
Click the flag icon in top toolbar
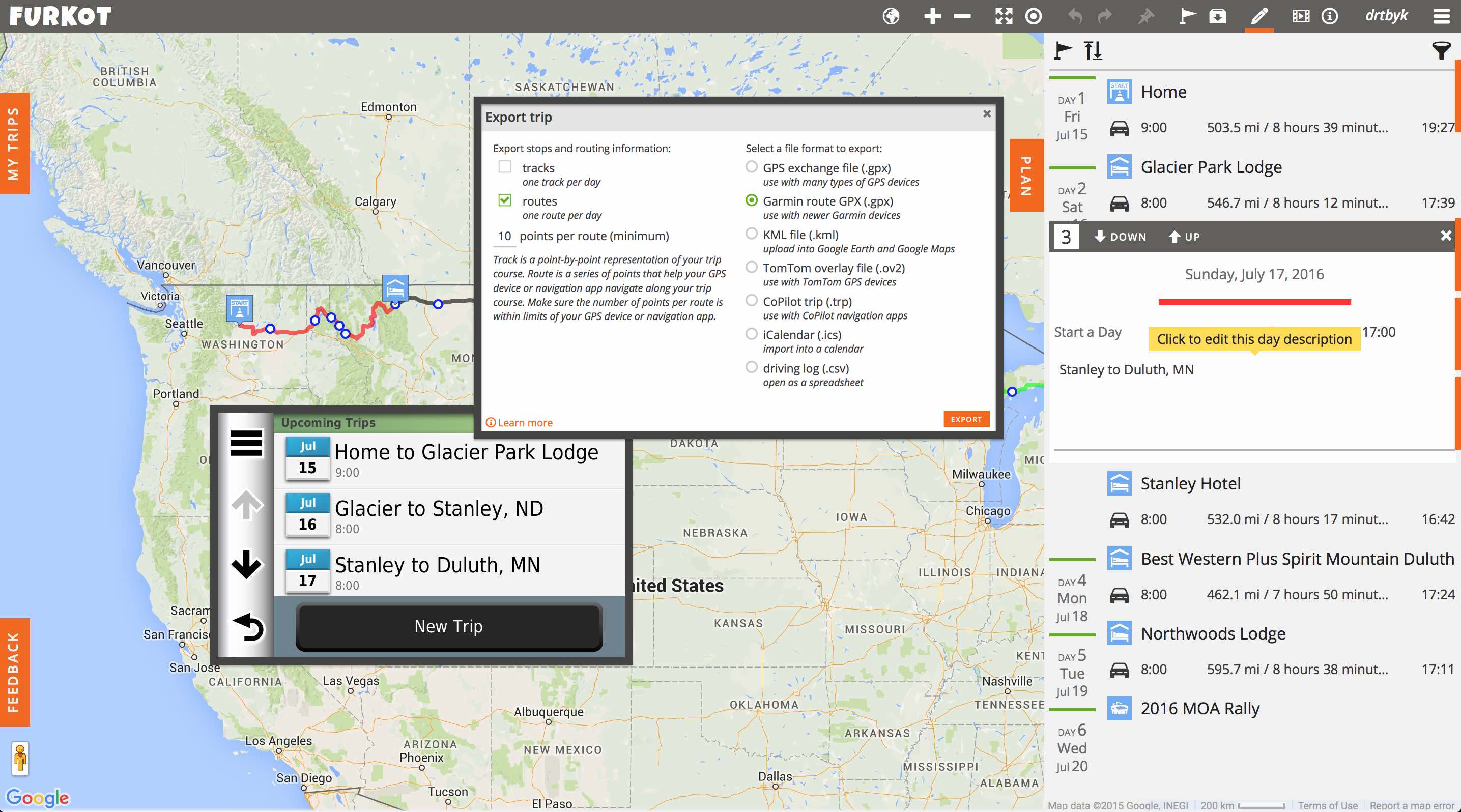click(1187, 16)
